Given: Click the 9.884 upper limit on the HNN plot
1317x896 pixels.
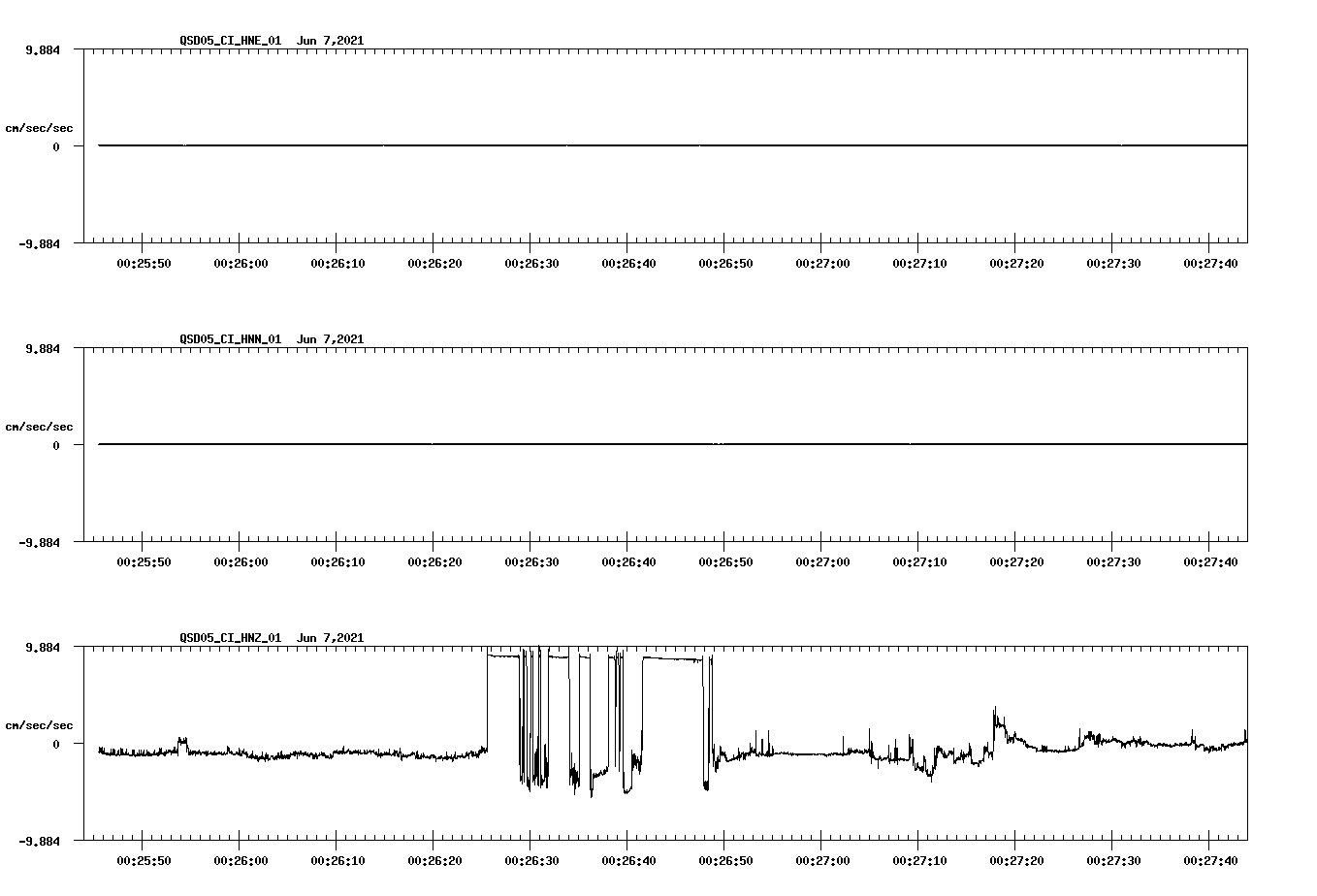Looking at the screenshot, I should click(42, 348).
